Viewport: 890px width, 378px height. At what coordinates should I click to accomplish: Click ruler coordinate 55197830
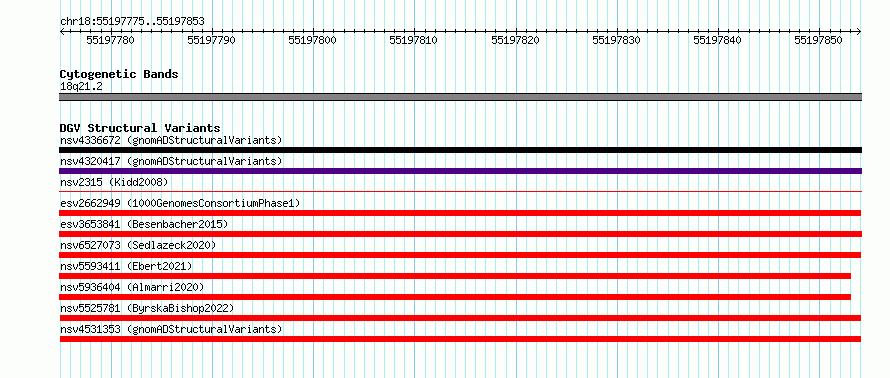[616, 41]
